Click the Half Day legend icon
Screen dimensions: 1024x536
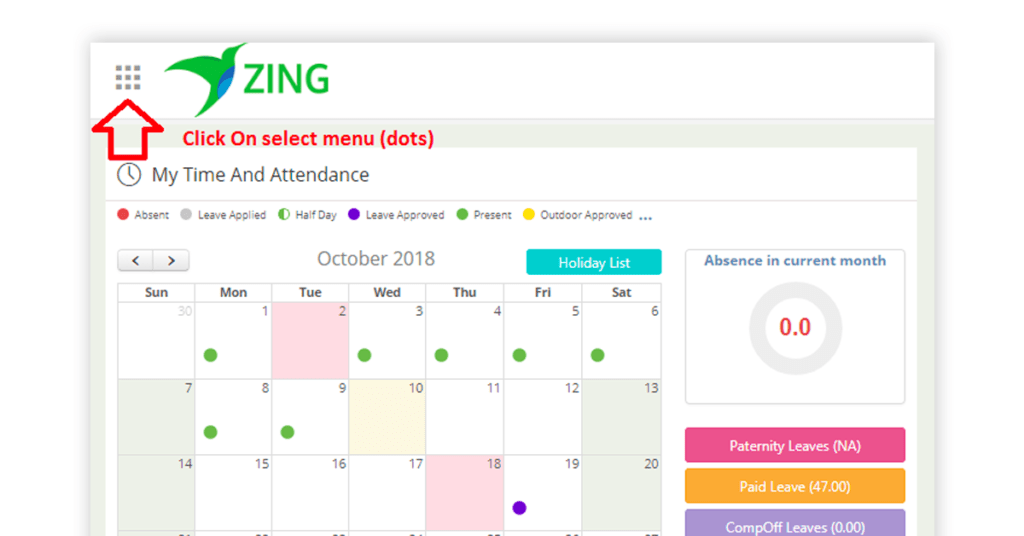[284, 214]
